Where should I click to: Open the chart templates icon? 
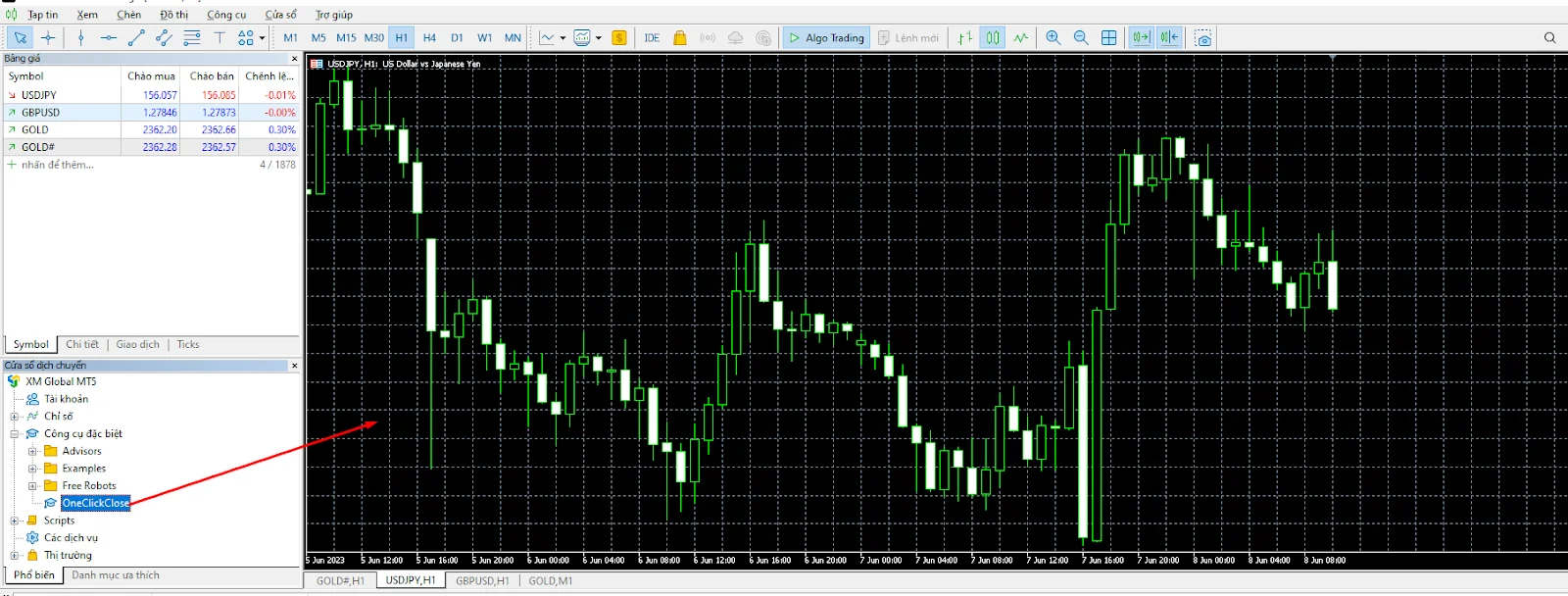582,37
